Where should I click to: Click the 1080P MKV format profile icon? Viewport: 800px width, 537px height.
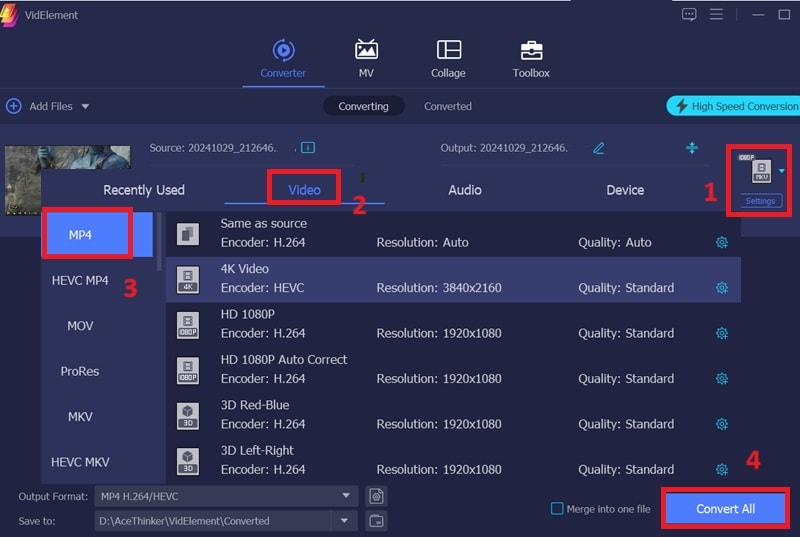pos(761,171)
